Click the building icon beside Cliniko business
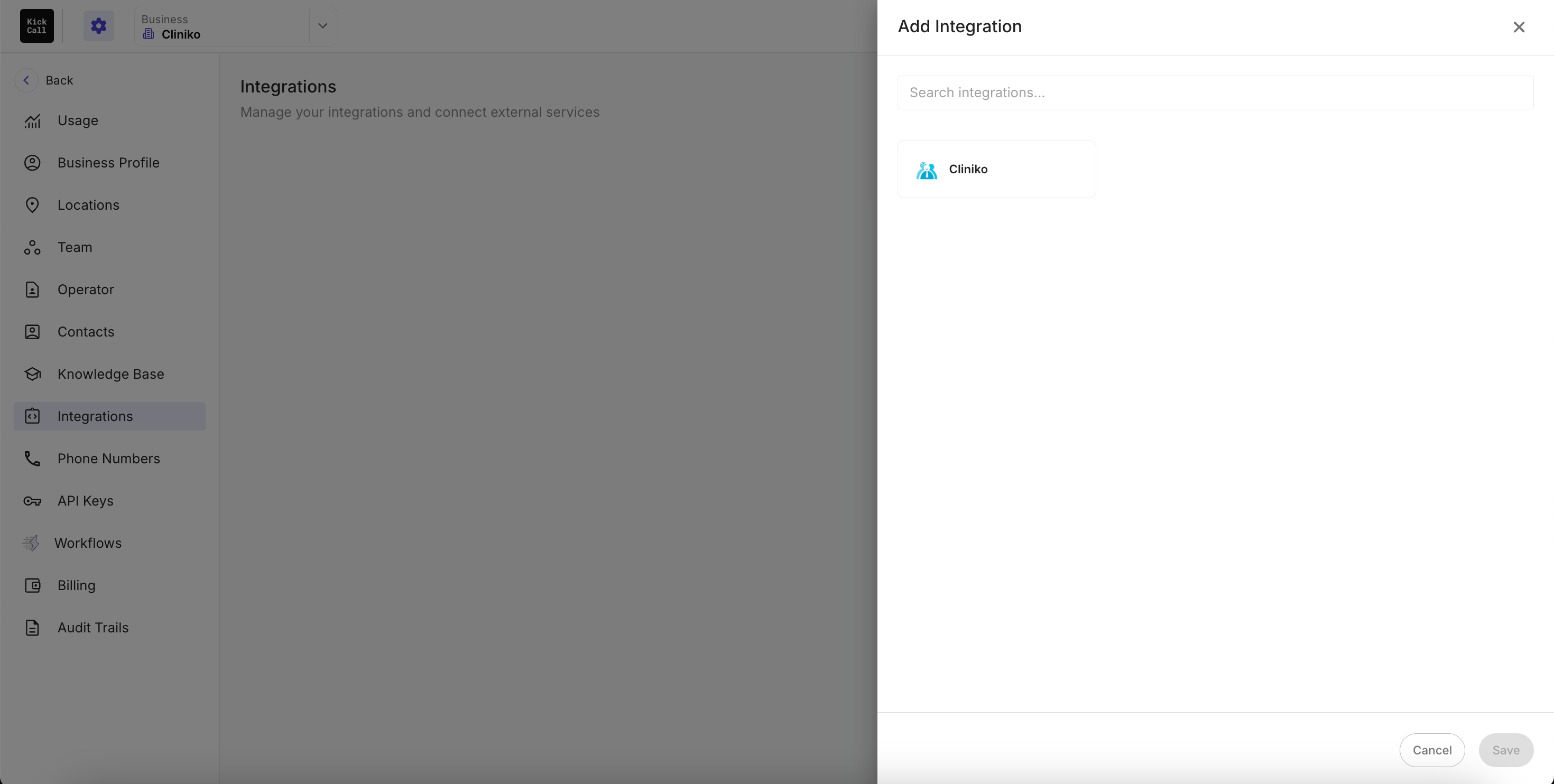The image size is (1554, 784). tap(149, 34)
